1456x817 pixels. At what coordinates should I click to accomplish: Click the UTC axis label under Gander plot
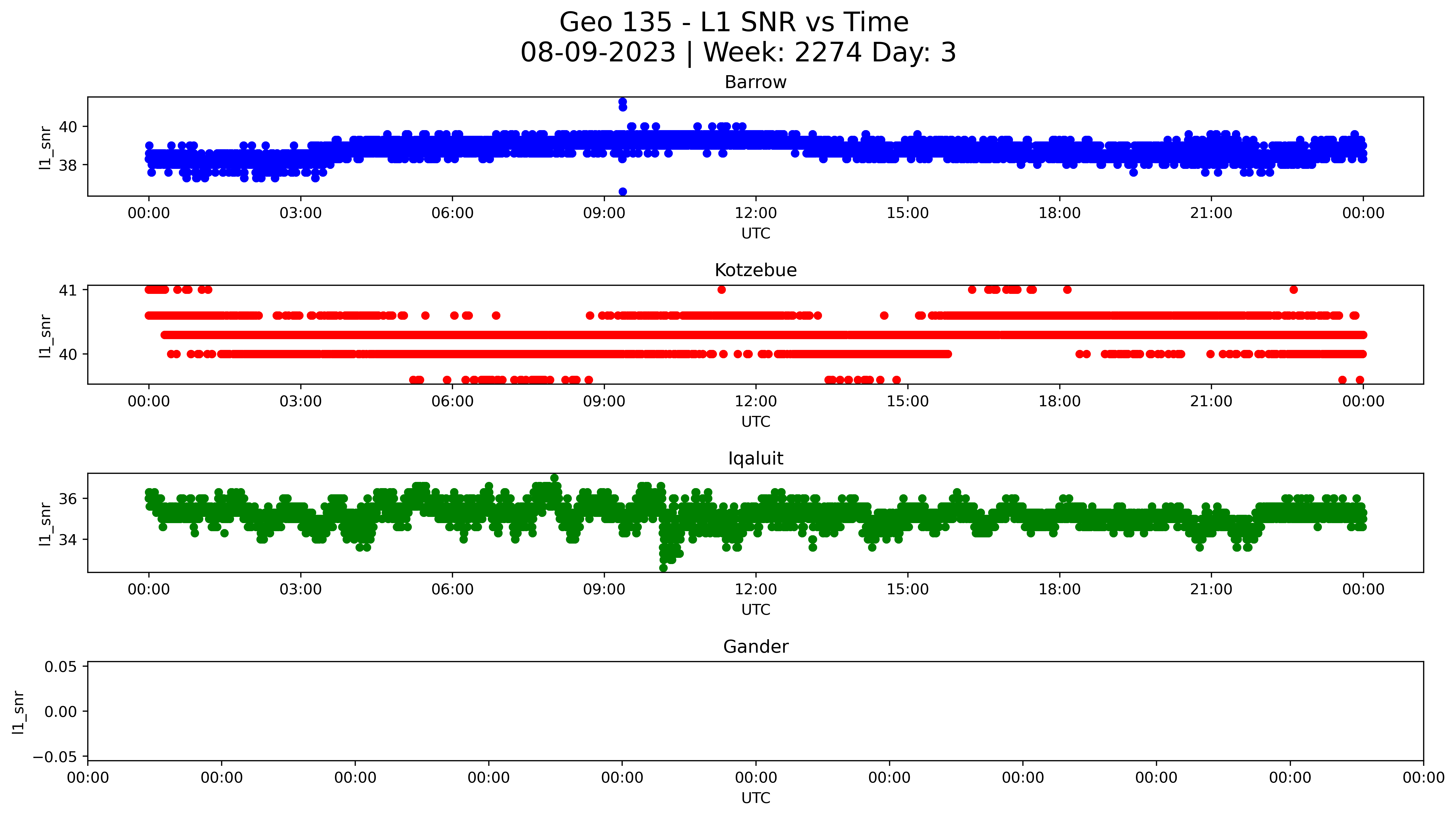756,798
